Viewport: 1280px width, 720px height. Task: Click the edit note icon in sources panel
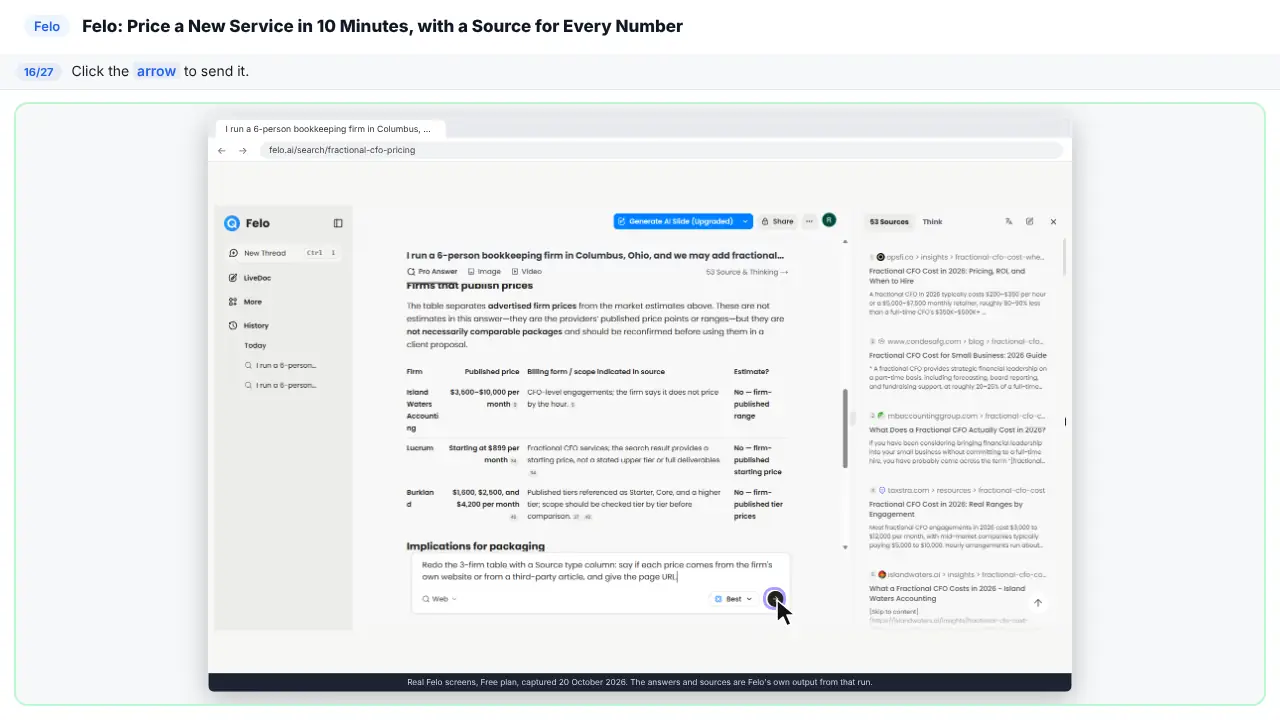pyautogui.click(x=1030, y=222)
